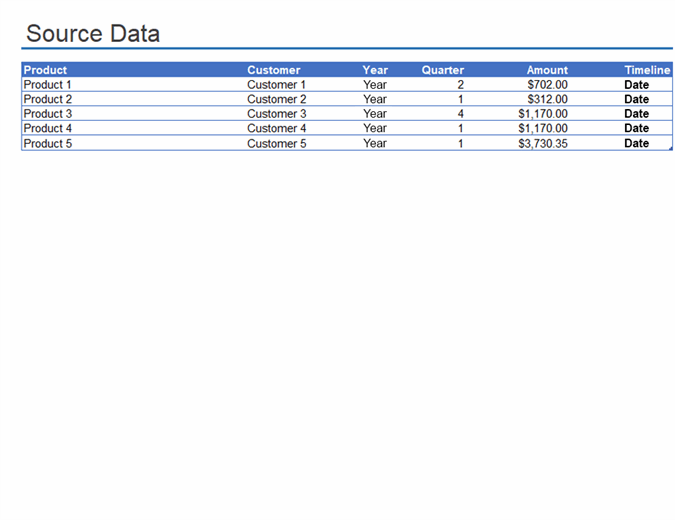
Task: Click the Product 4 cell
Action: point(48,128)
